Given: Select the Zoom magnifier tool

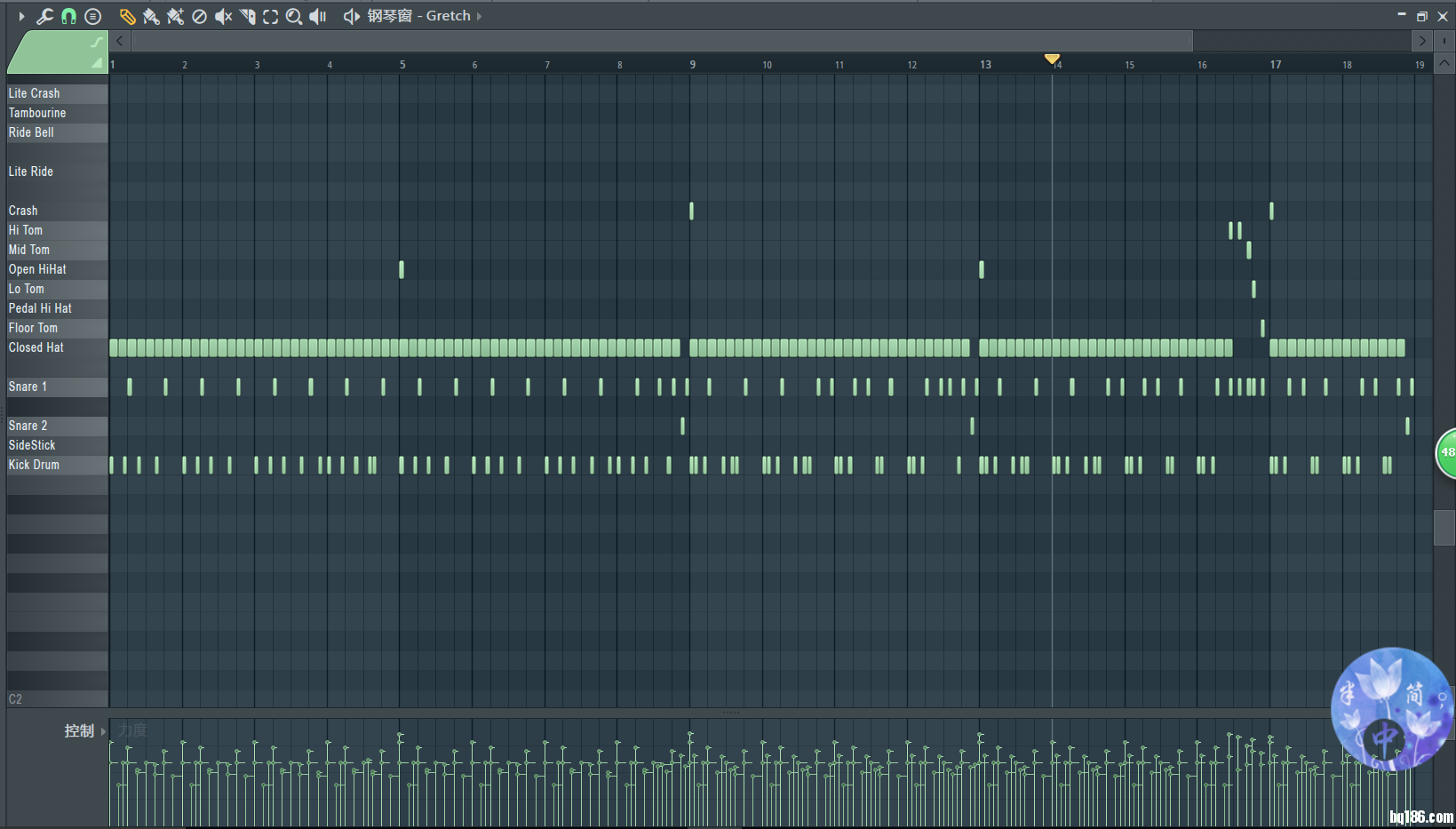Looking at the screenshot, I should pos(294,16).
